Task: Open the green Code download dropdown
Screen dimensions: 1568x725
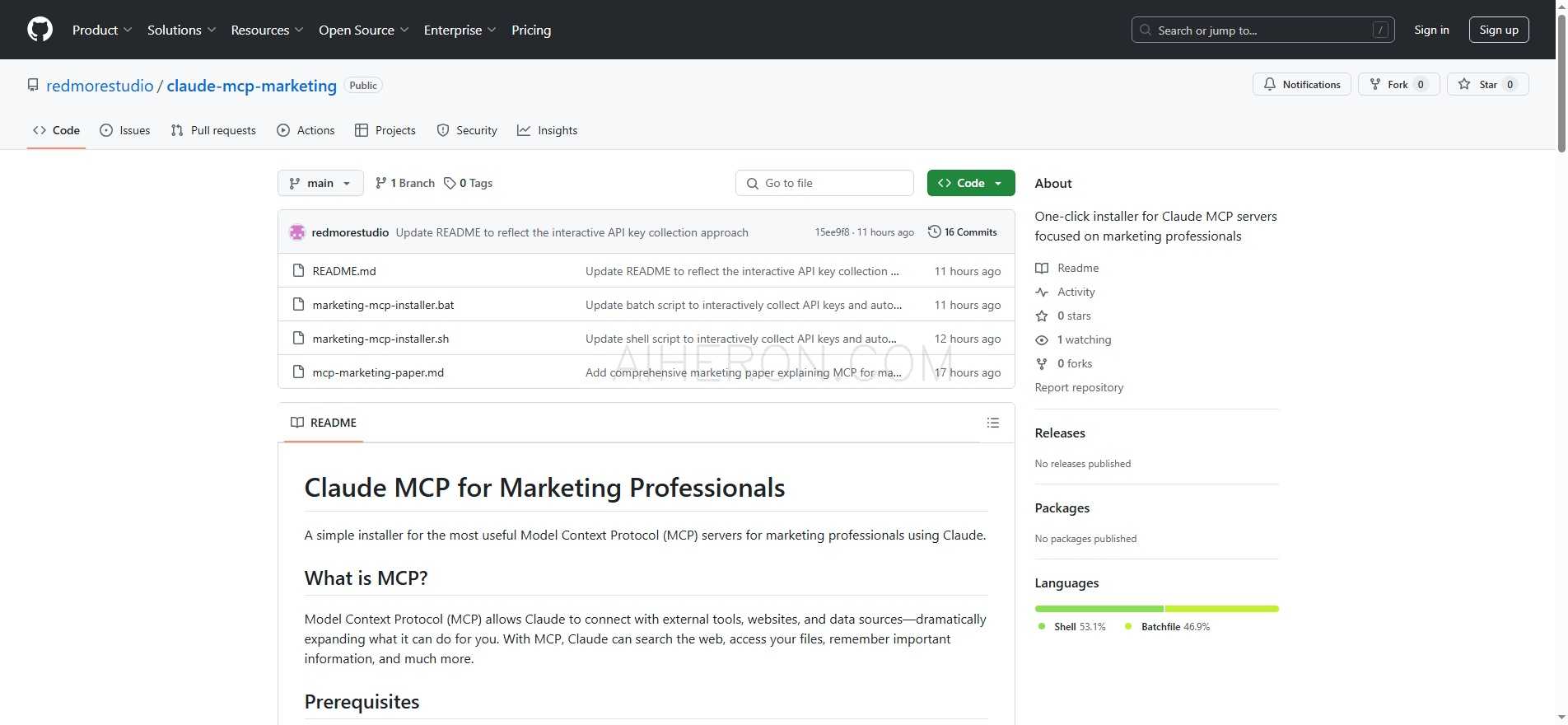Action: point(971,183)
